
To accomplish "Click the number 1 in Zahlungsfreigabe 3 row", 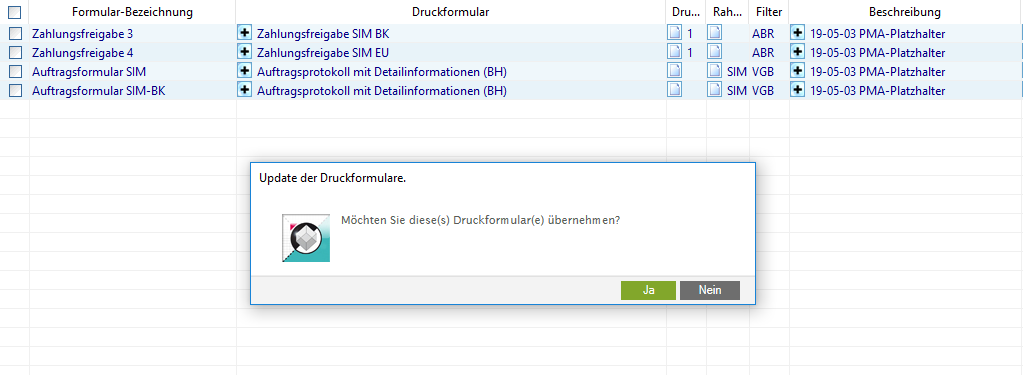I will coord(690,34).
